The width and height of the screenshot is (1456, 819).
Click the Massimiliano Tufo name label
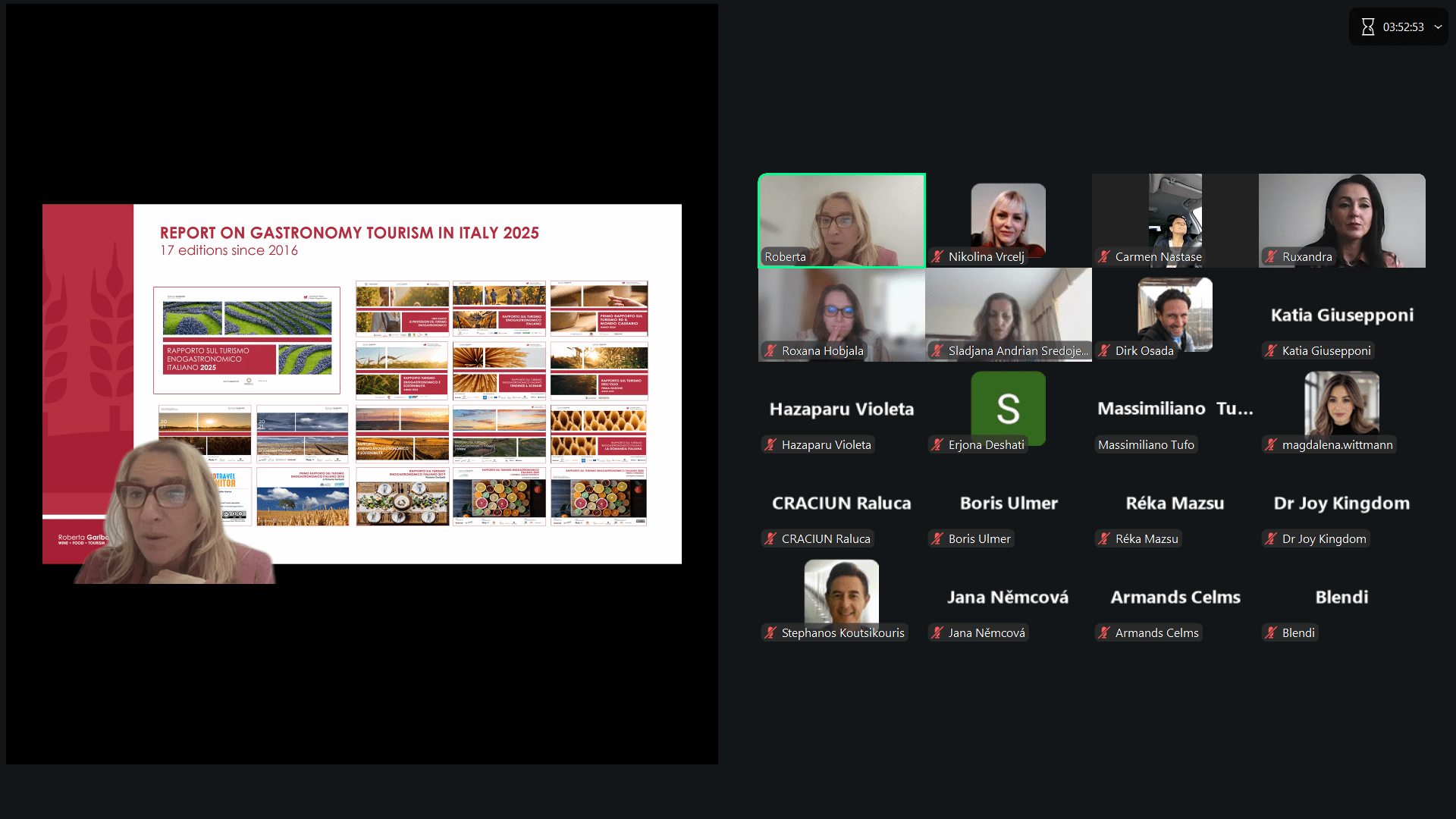coord(1146,445)
